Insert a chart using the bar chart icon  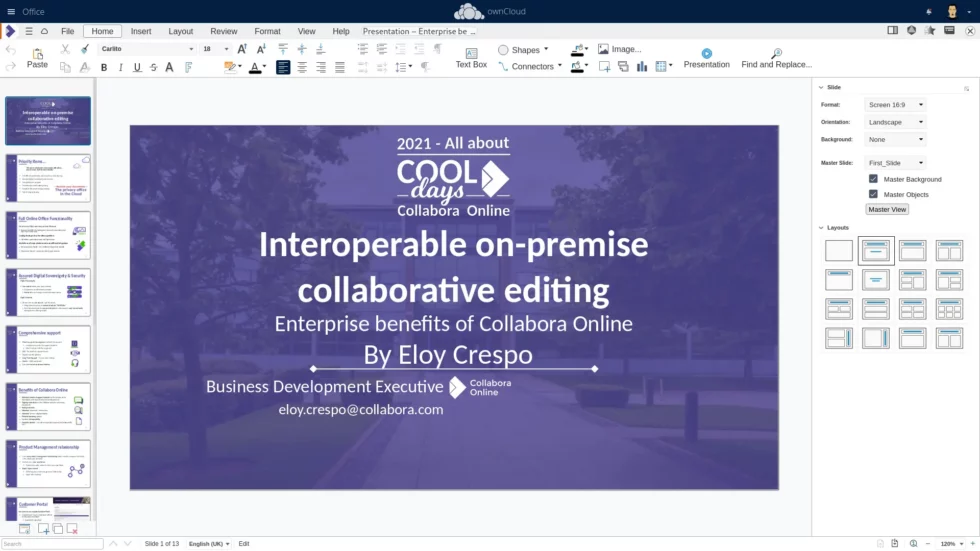coord(642,66)
